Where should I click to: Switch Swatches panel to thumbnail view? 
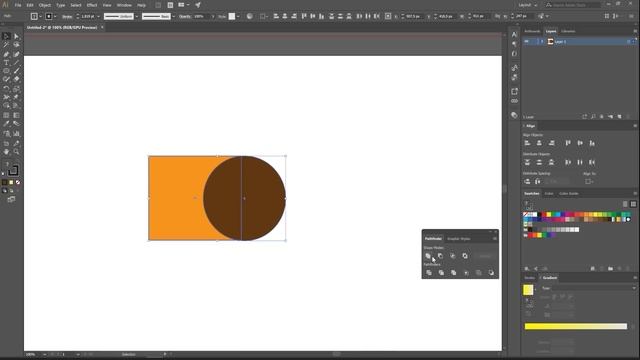click(633, 204)
